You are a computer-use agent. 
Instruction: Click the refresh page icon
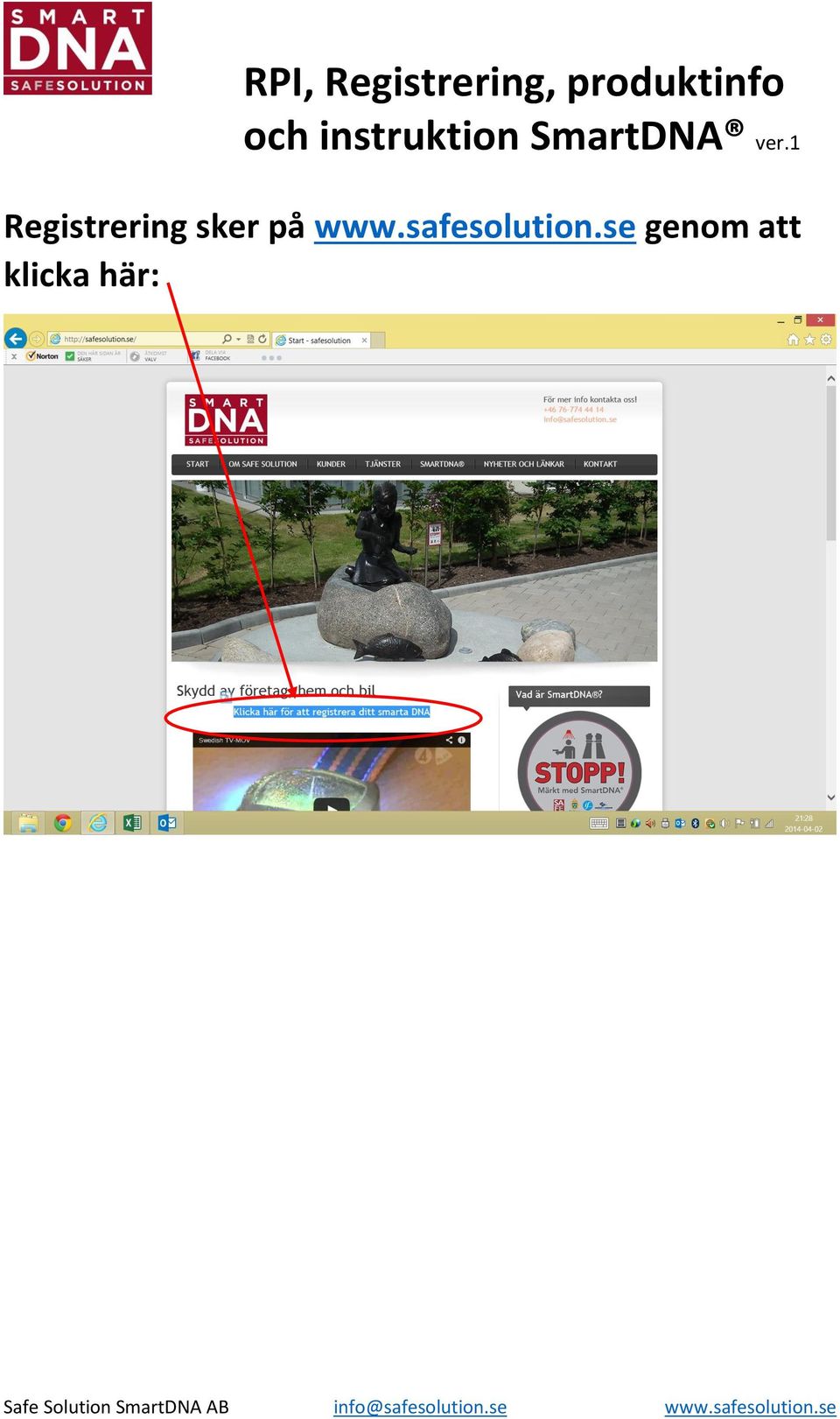coord(262,339)
